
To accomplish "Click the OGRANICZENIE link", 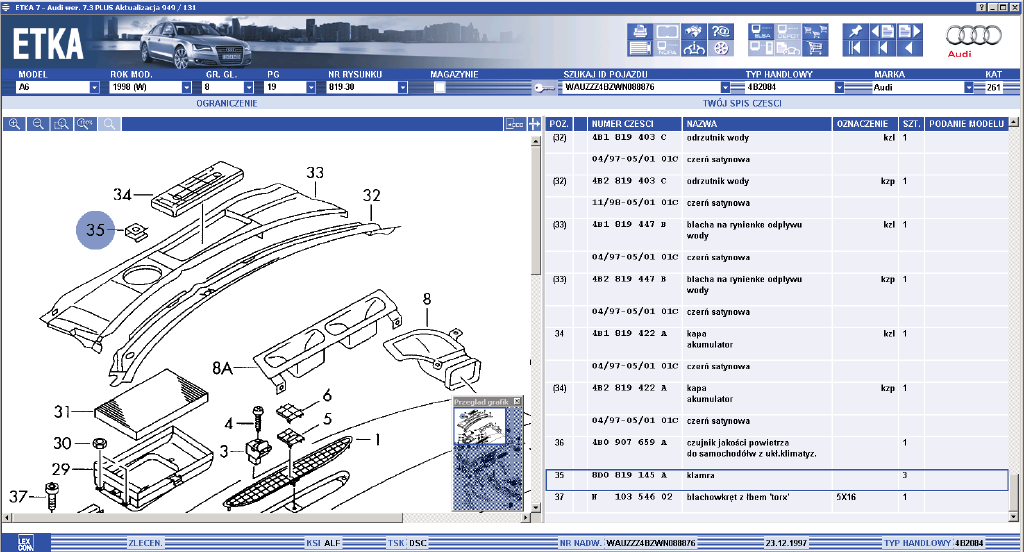I will tap(227, 103).
